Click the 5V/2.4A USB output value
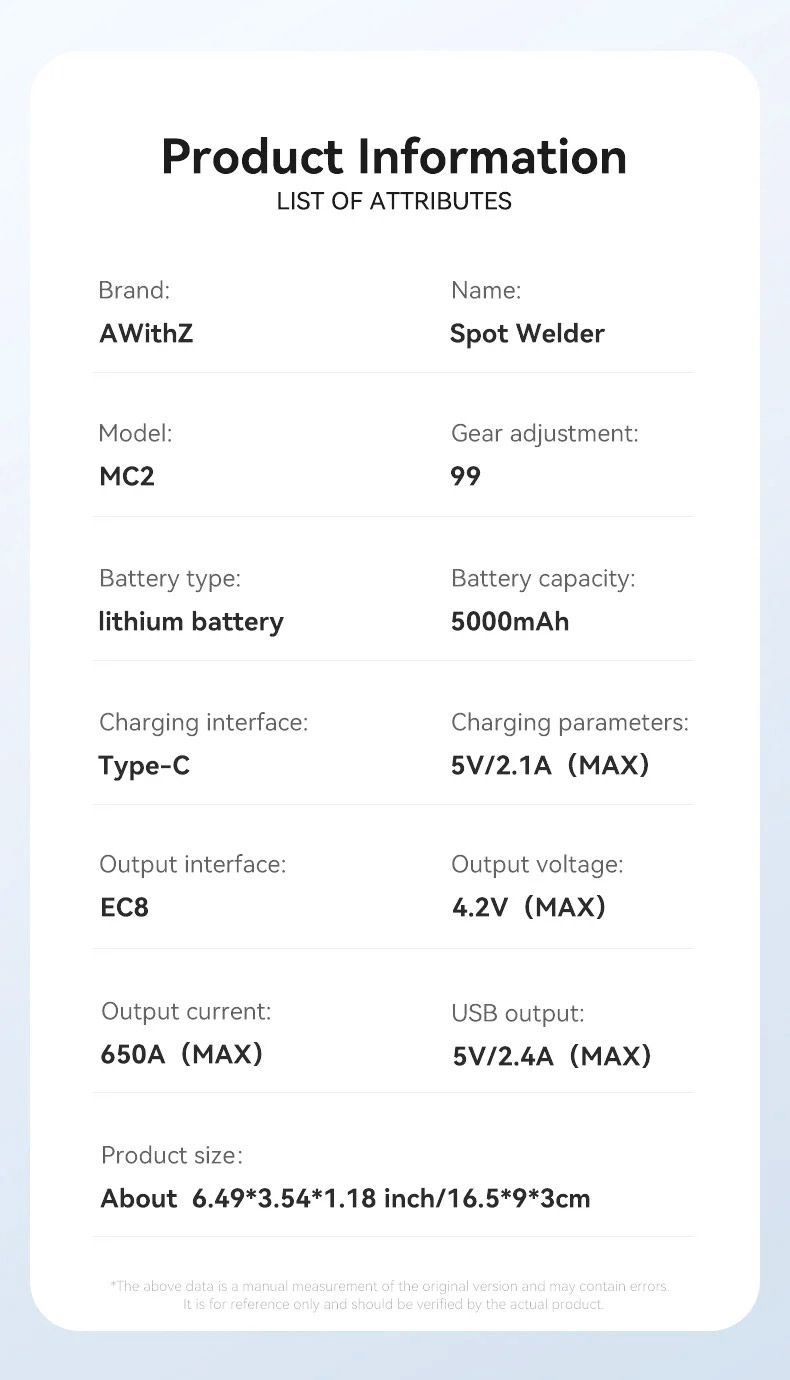Screen dimensions: 790x1380 point(552,1056)
